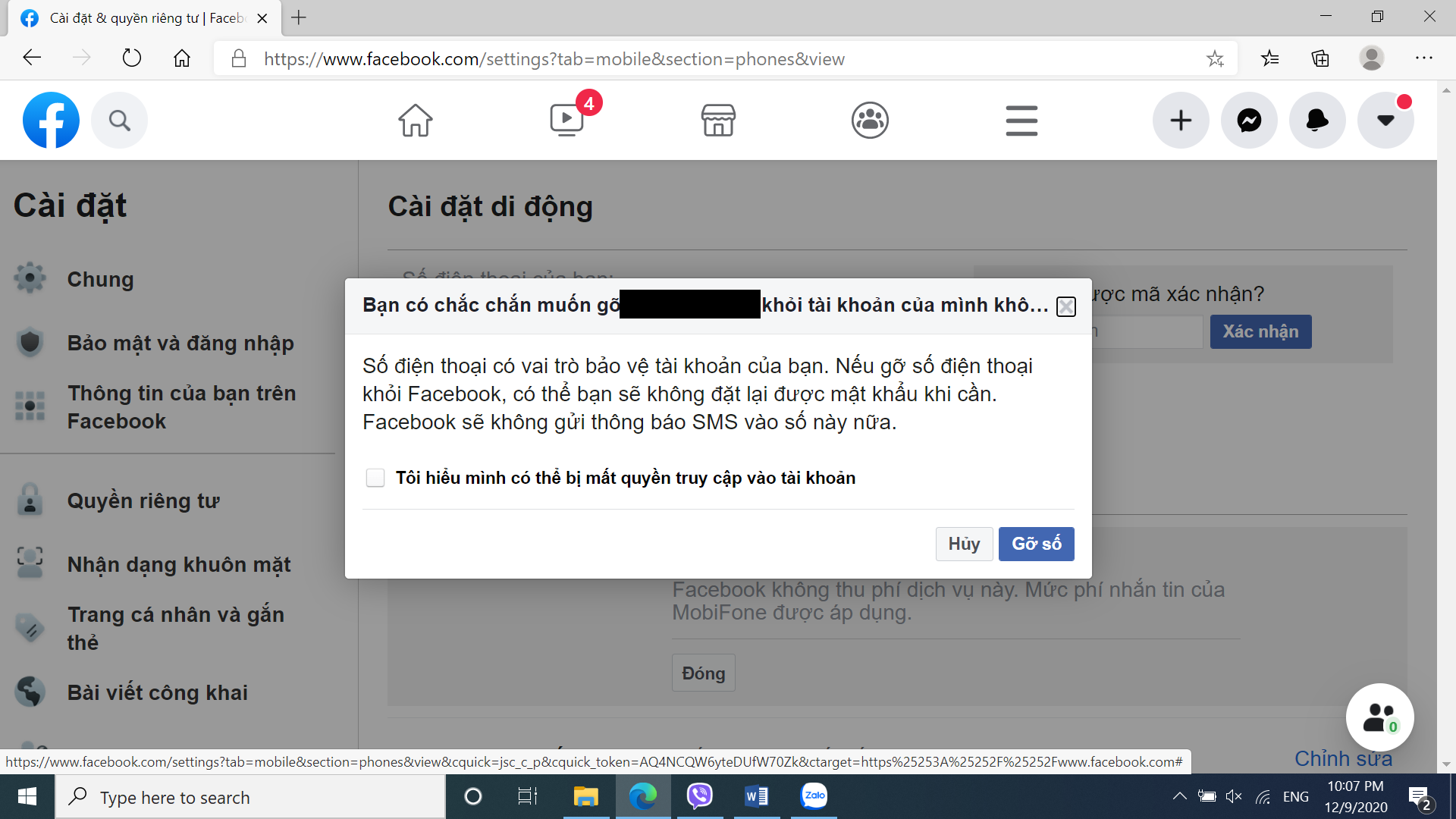Open the hamburger menu in navbar
This screenshot has width=1456, height=819.
point(1021,120)
